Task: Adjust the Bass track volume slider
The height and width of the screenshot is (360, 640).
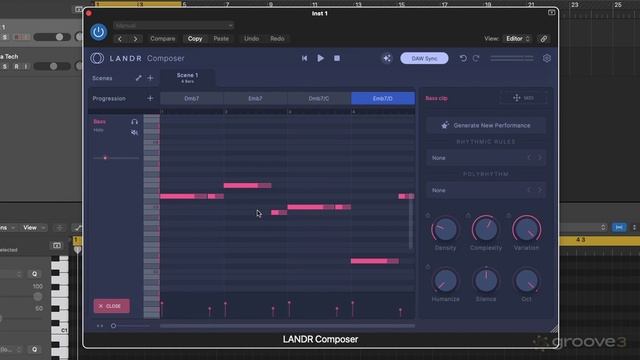Action: click(116, 158)
